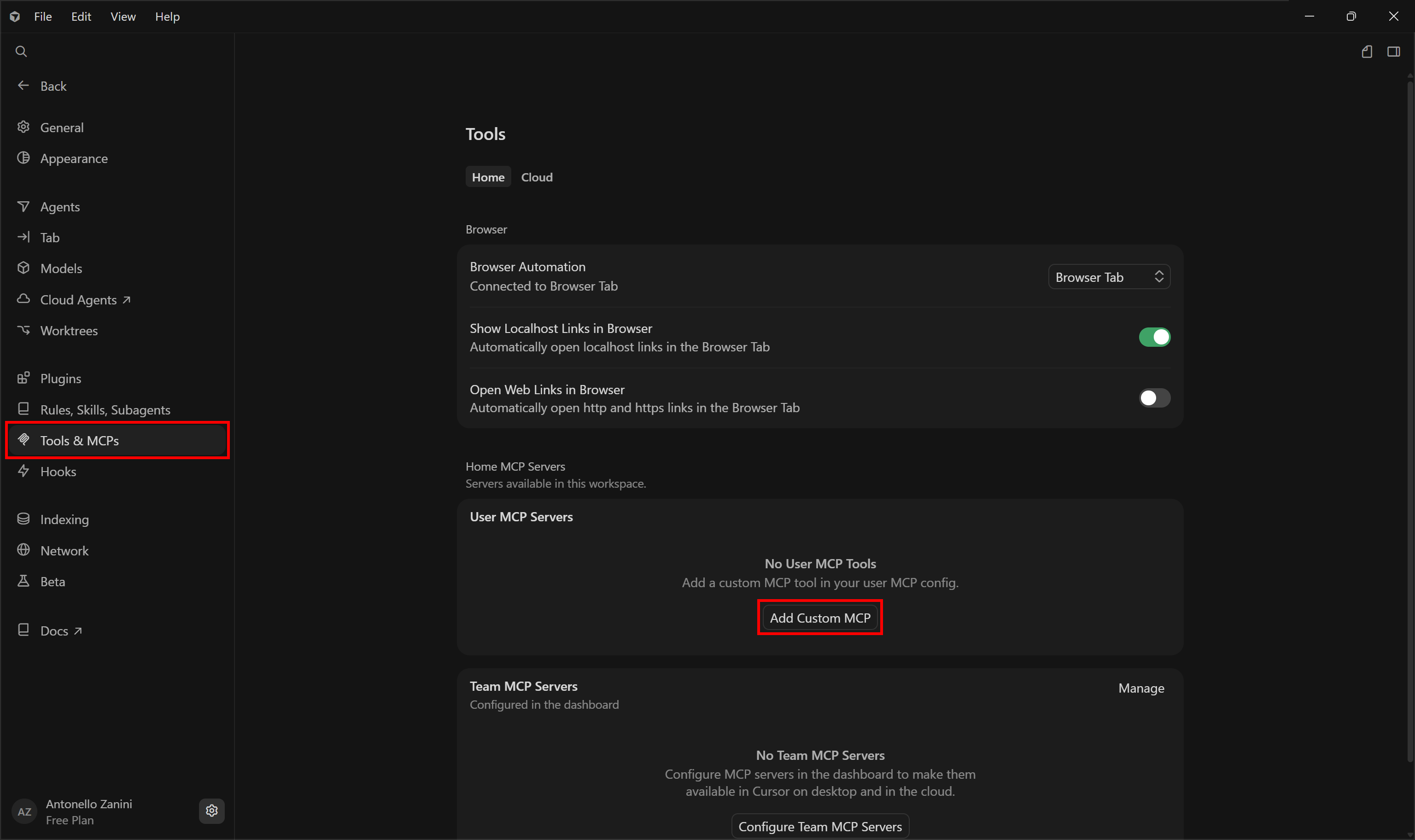This screenshot has width=1415, height=840.
Task: Click the Appearance palette icon
Action: (23, 158)
